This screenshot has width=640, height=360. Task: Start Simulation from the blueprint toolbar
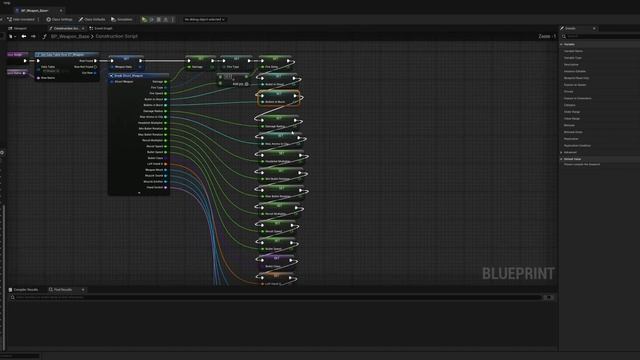(x=122, y=19)
